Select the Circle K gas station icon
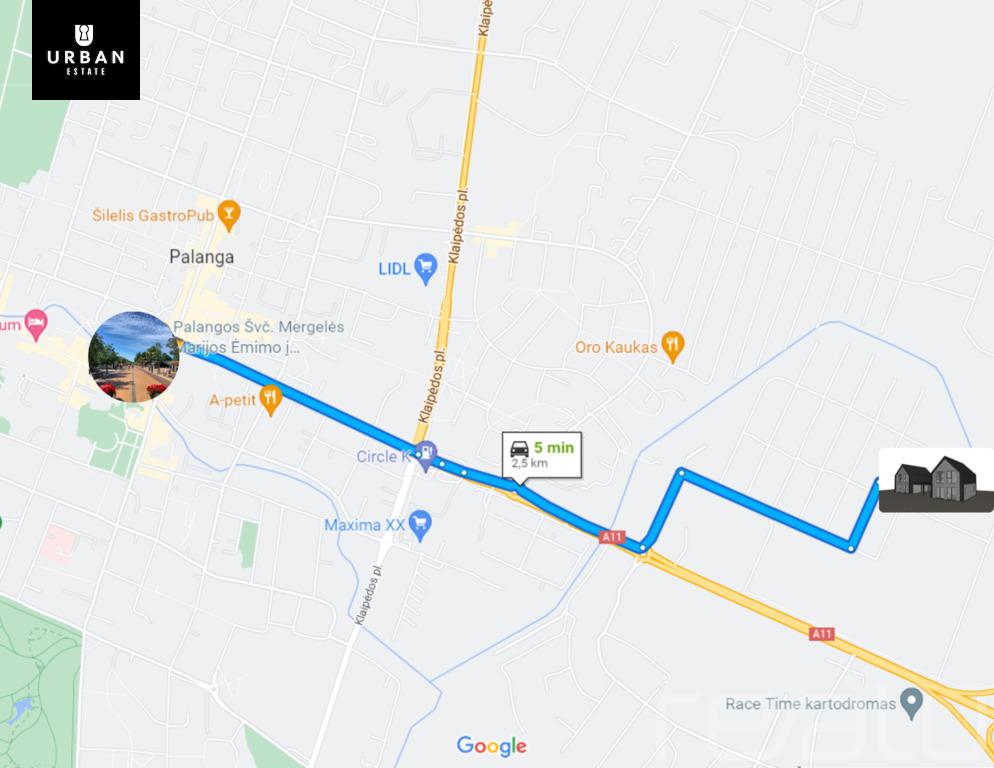This screenshot has height=768, width=994. click(427, 455)
